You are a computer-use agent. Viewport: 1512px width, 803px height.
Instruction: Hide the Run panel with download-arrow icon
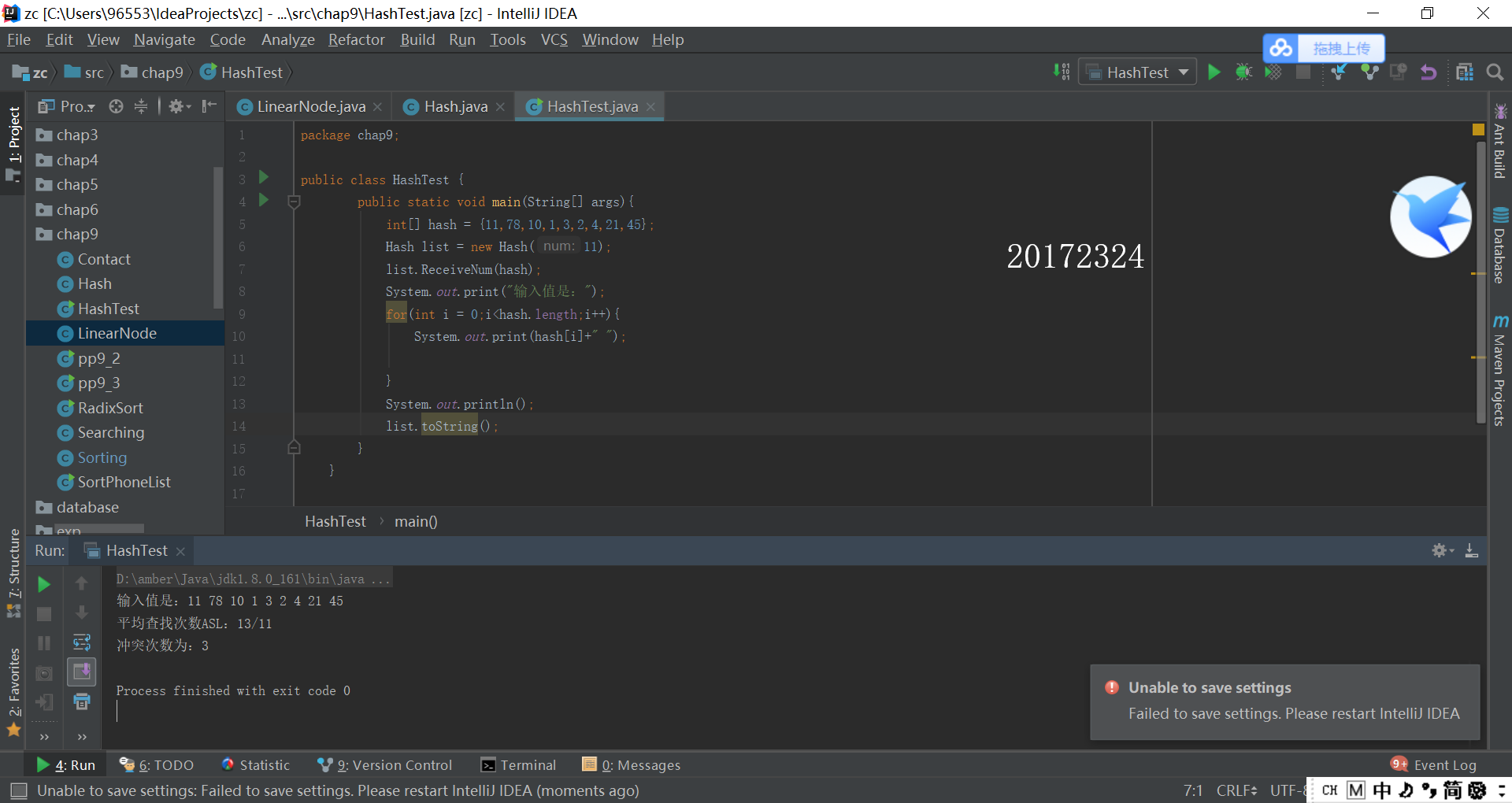pos(1471,550)
